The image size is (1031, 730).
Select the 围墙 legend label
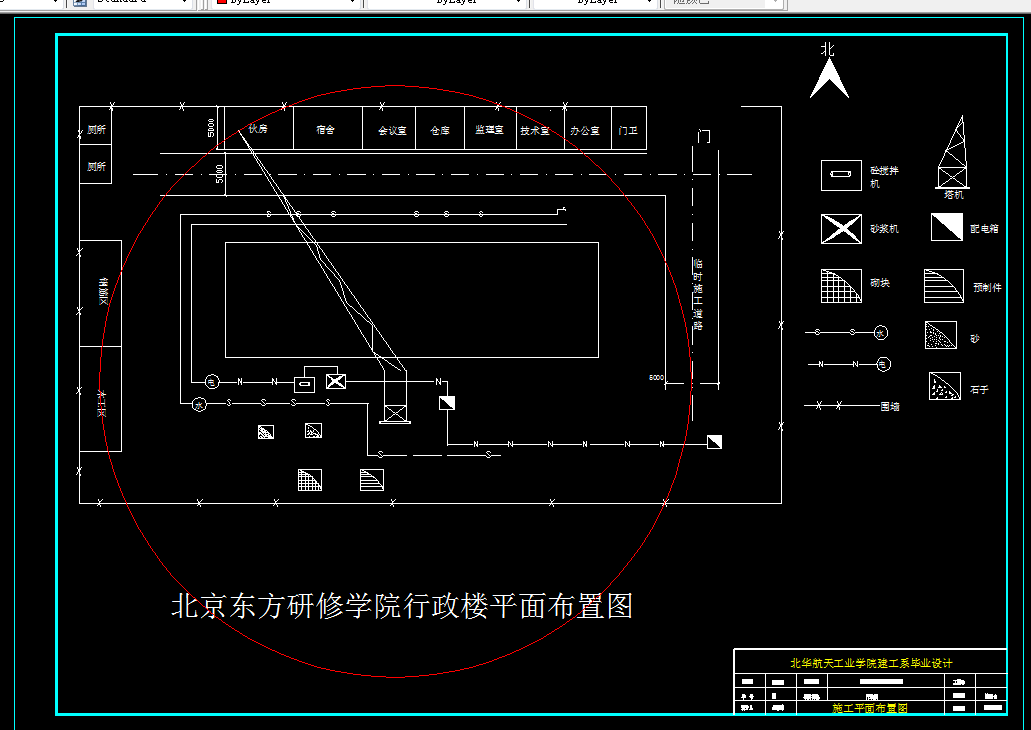point(890,406)
